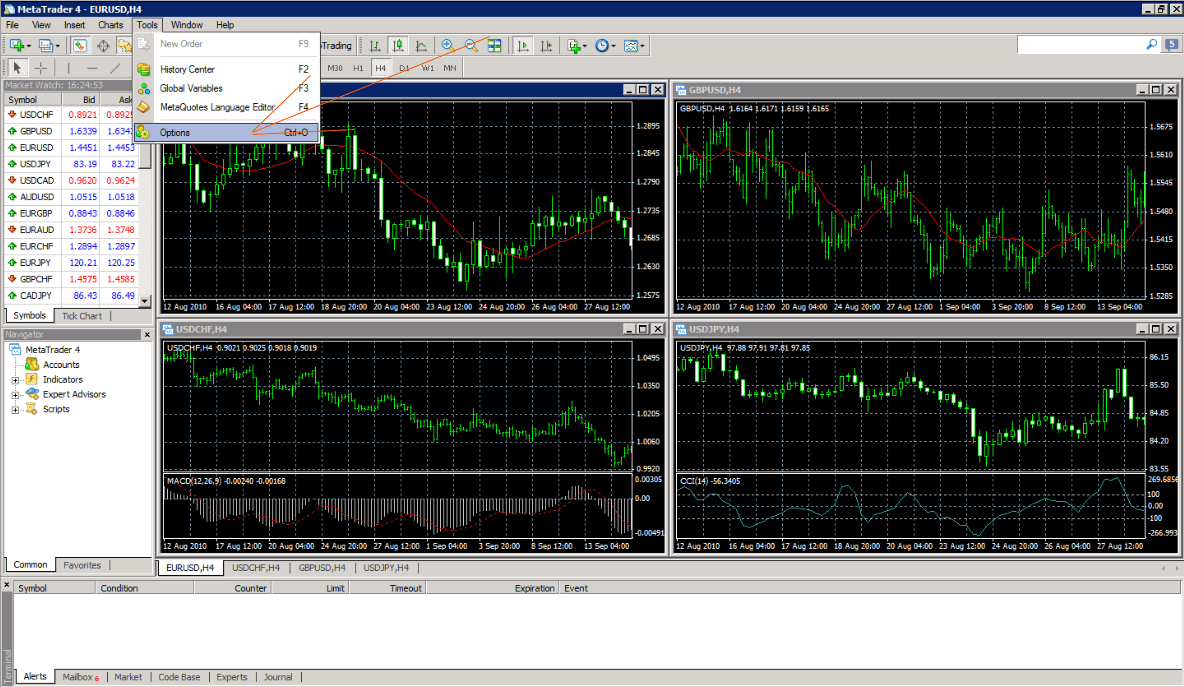Expand the Expert Advisors tree node

15,395
